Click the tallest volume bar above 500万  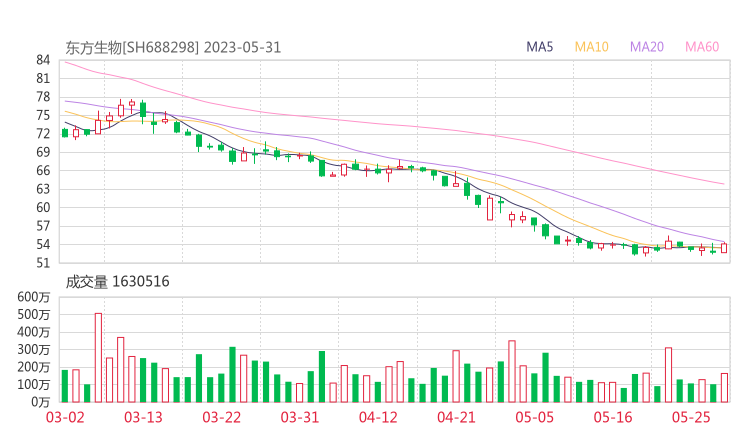98,358
